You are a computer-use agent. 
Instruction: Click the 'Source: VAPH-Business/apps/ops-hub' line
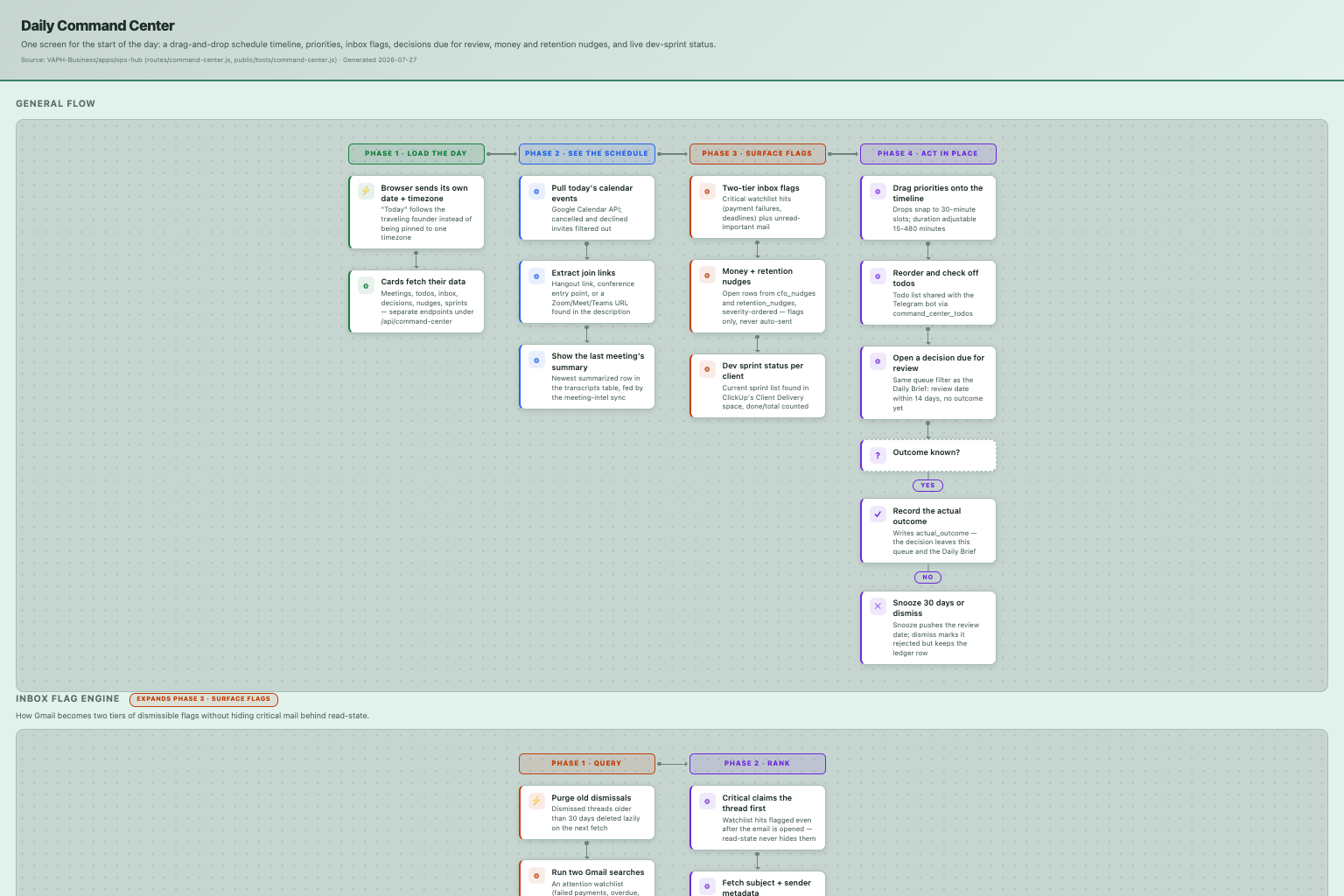point(219,60)
